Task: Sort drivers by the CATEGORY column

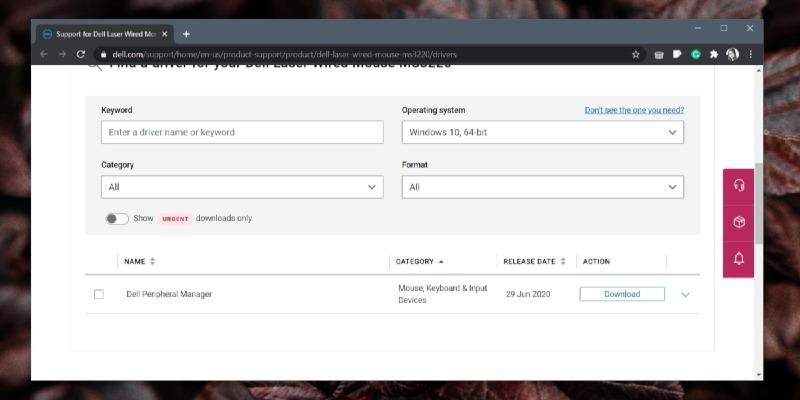Action: coord(419,261)
